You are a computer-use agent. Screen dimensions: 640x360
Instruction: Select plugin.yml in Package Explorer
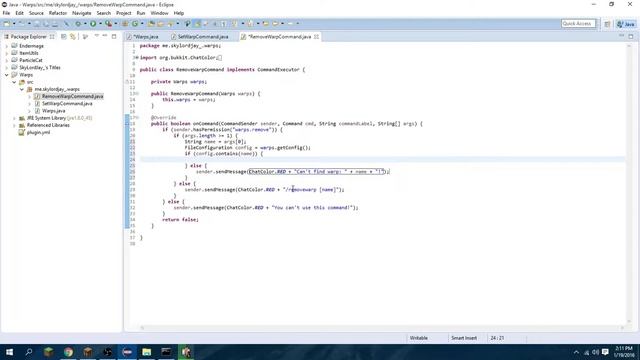click(38, 133)
